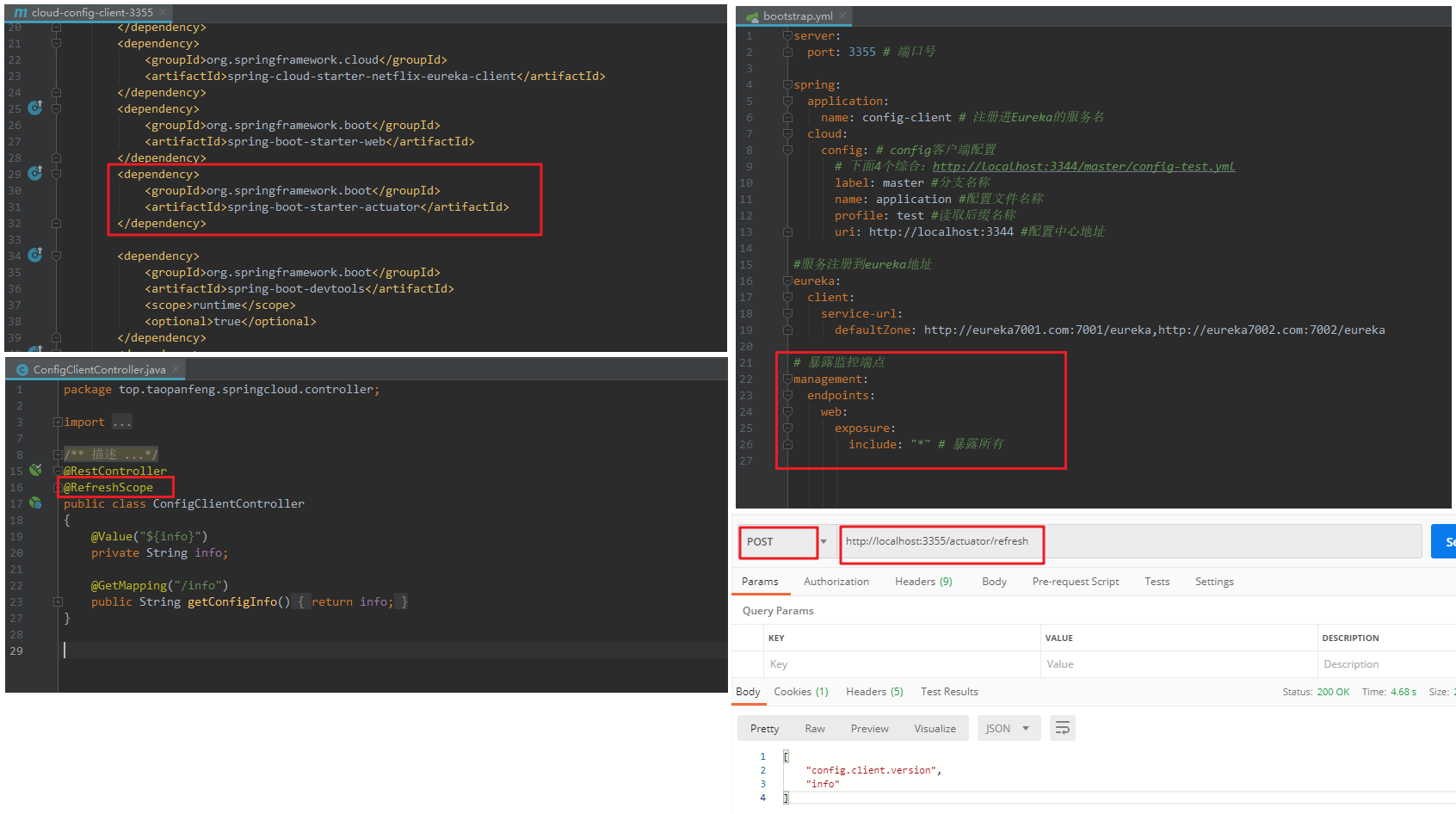This screenshot has width=1456, height=814.
Task: Click the "config.client.version" response line
Action: click(873, 770)
